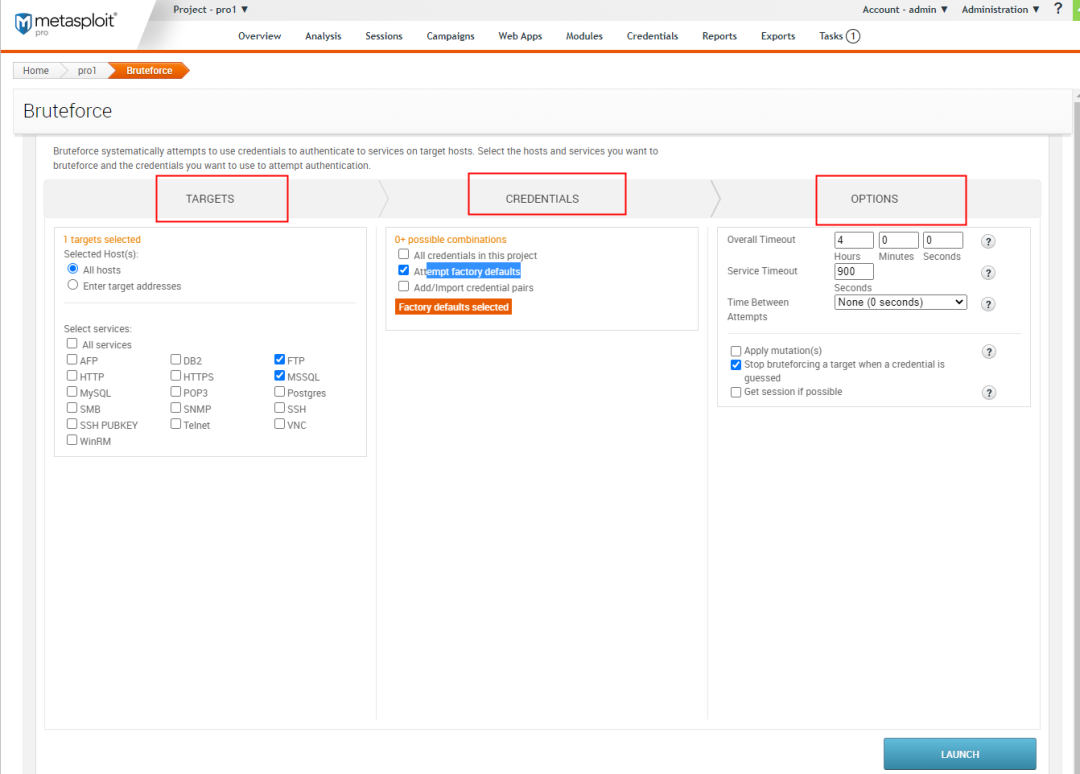The height and width of the screenshot is (774, 1080).
Task: Uncheck Stop bruteforcing when credential guessed
Action: [x=736, y=365]
